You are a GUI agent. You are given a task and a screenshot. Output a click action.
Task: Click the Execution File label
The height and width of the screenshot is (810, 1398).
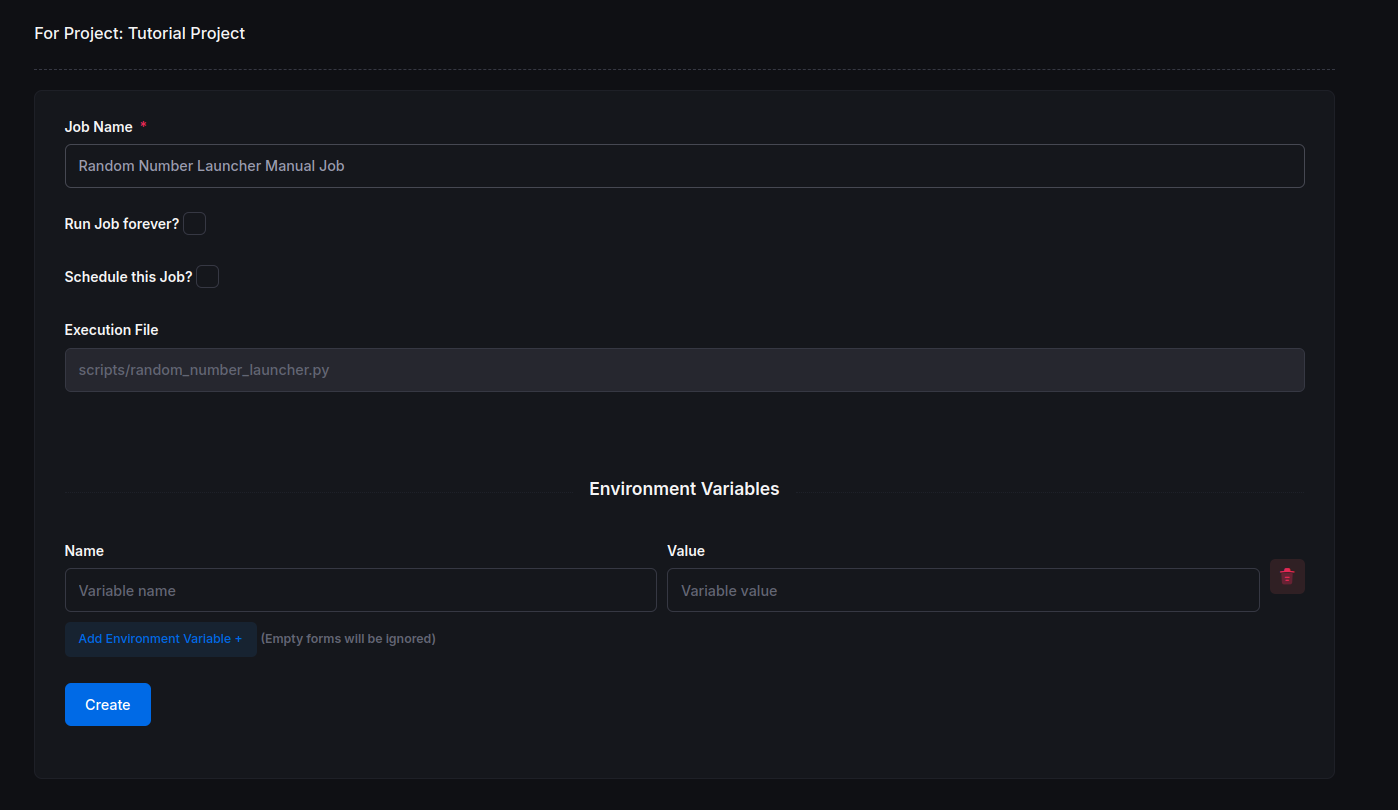(x=111, y=330)
